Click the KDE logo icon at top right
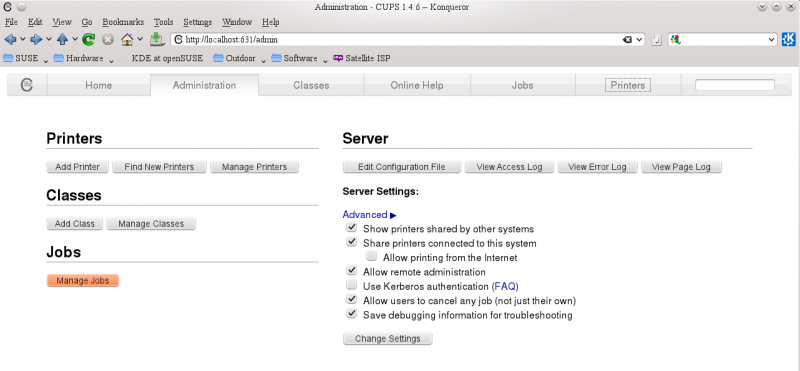Screen dimensions: 800x371 point(788,39)
